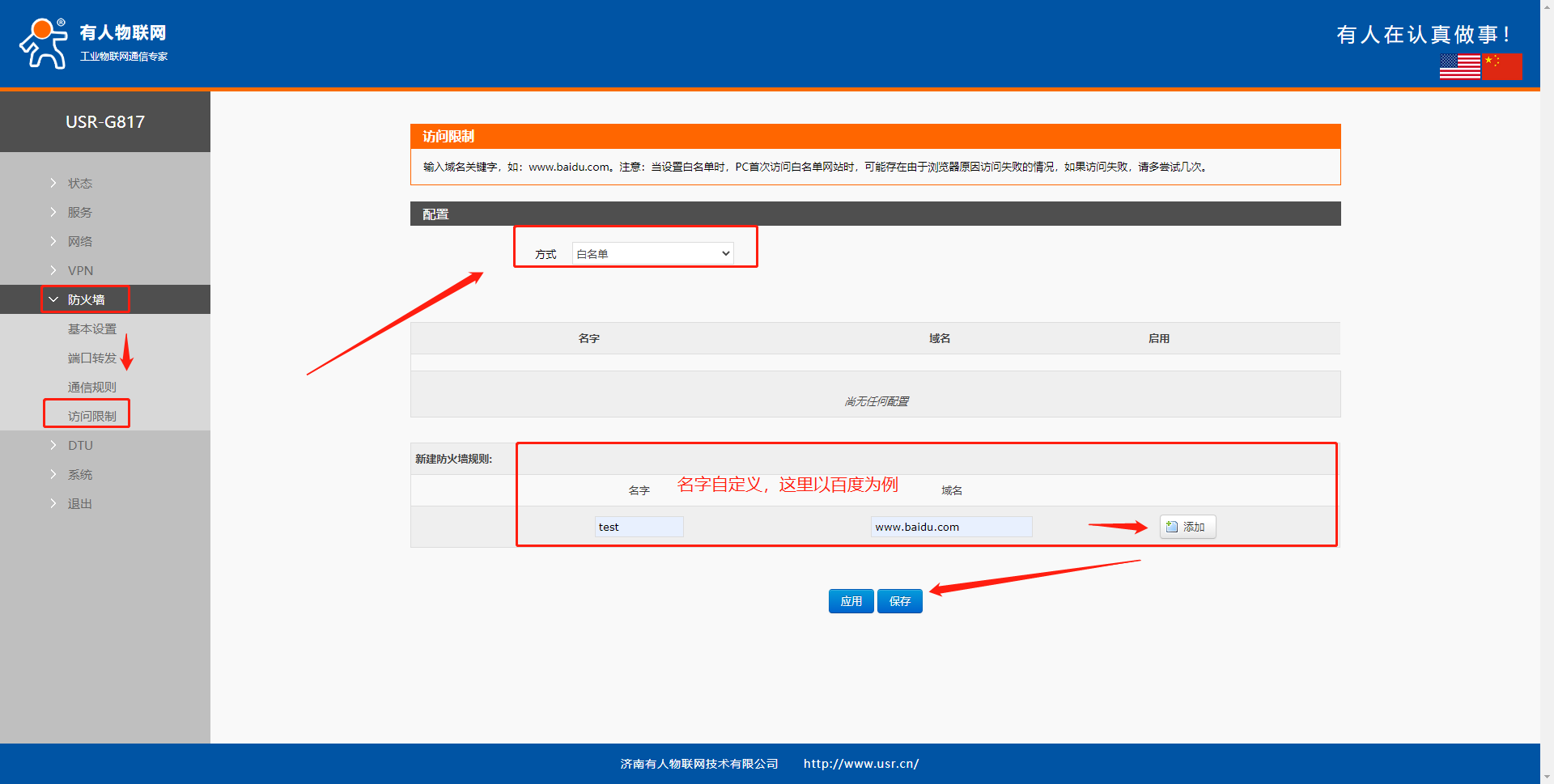Expand the 服务 services menu
Image resolution: width=1554 pixels, height=784 pixels.
pos(79,213)
